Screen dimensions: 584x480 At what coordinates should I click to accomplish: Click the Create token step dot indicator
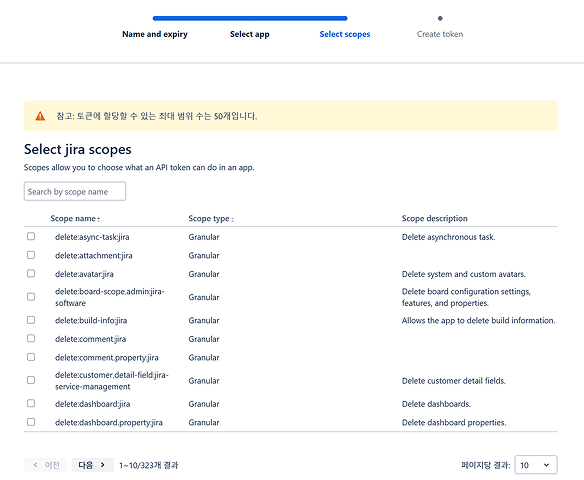(440, 18)
